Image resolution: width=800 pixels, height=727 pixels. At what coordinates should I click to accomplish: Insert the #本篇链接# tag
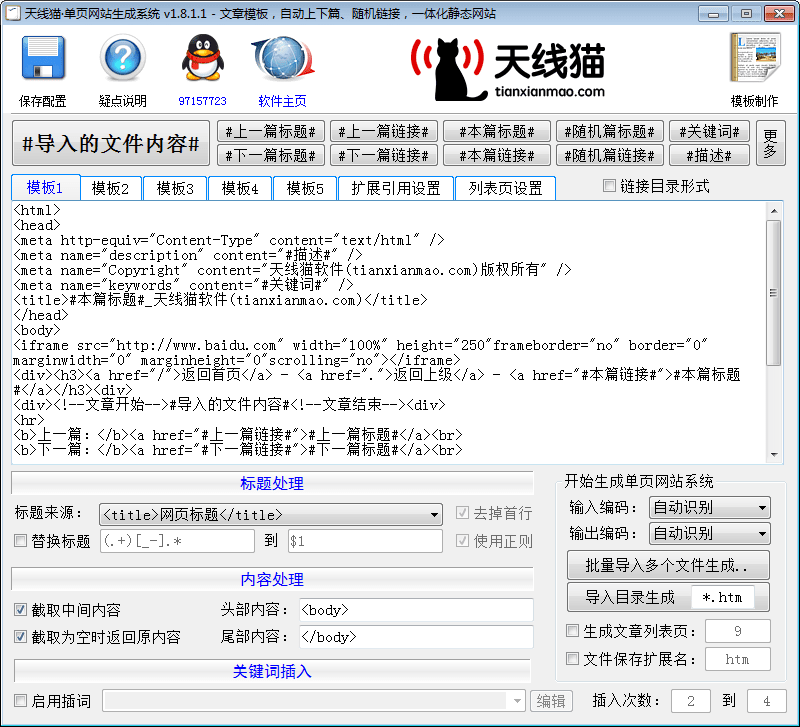point(497,155)
